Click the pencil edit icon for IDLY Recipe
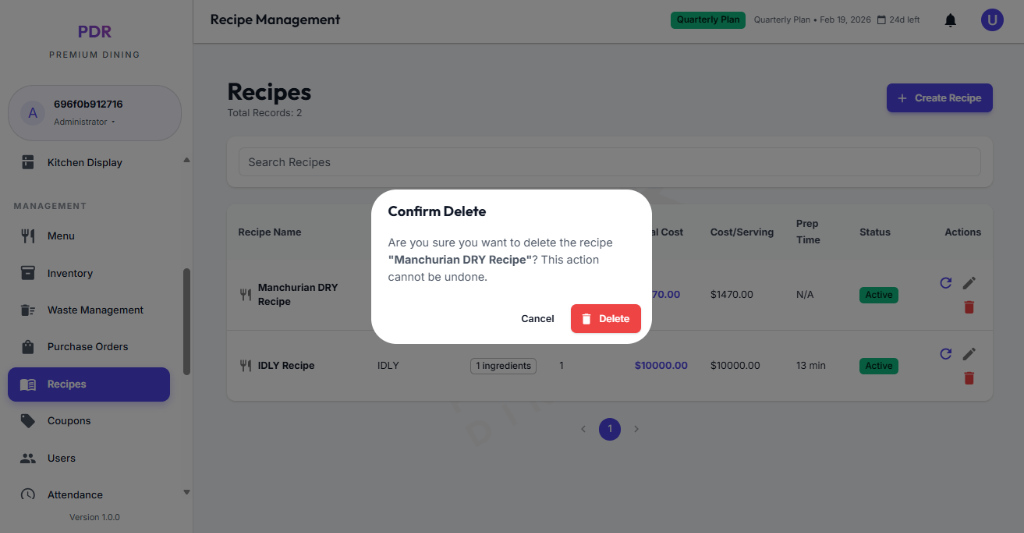 [x=968, y=354]
